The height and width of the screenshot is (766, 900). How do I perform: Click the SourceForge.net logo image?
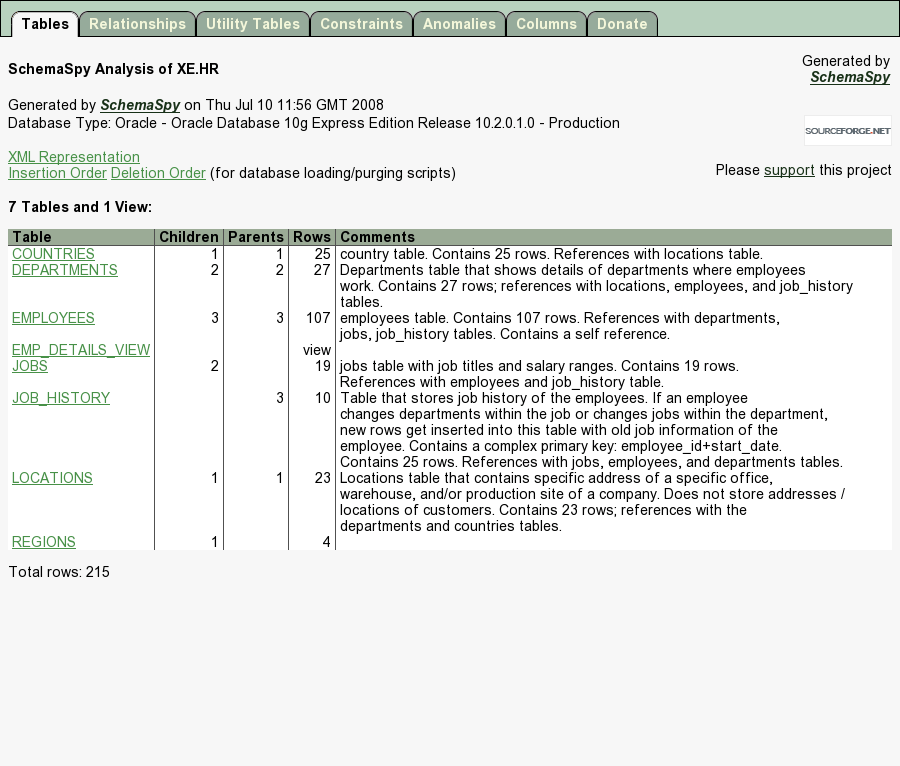[847, 131]
